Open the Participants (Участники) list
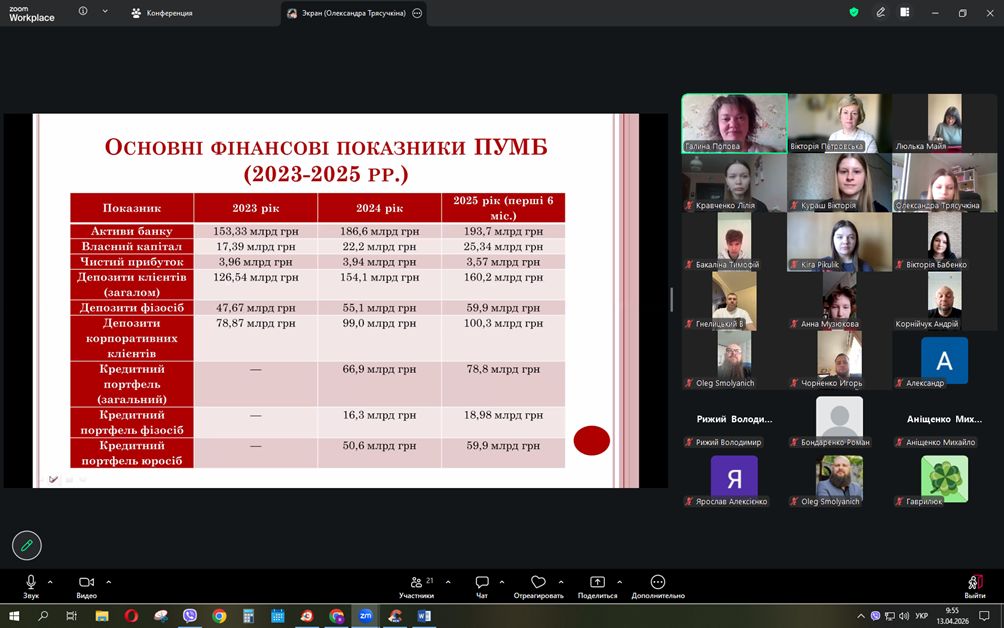 point(416,585)
